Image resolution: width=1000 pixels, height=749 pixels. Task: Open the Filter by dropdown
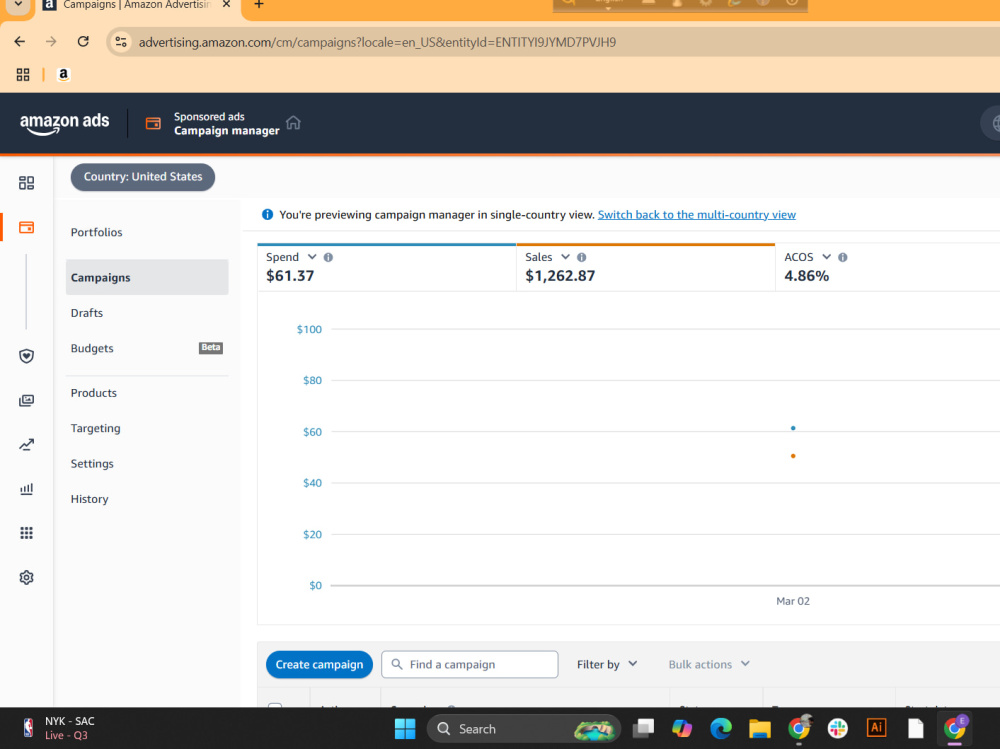coord(607,664)
